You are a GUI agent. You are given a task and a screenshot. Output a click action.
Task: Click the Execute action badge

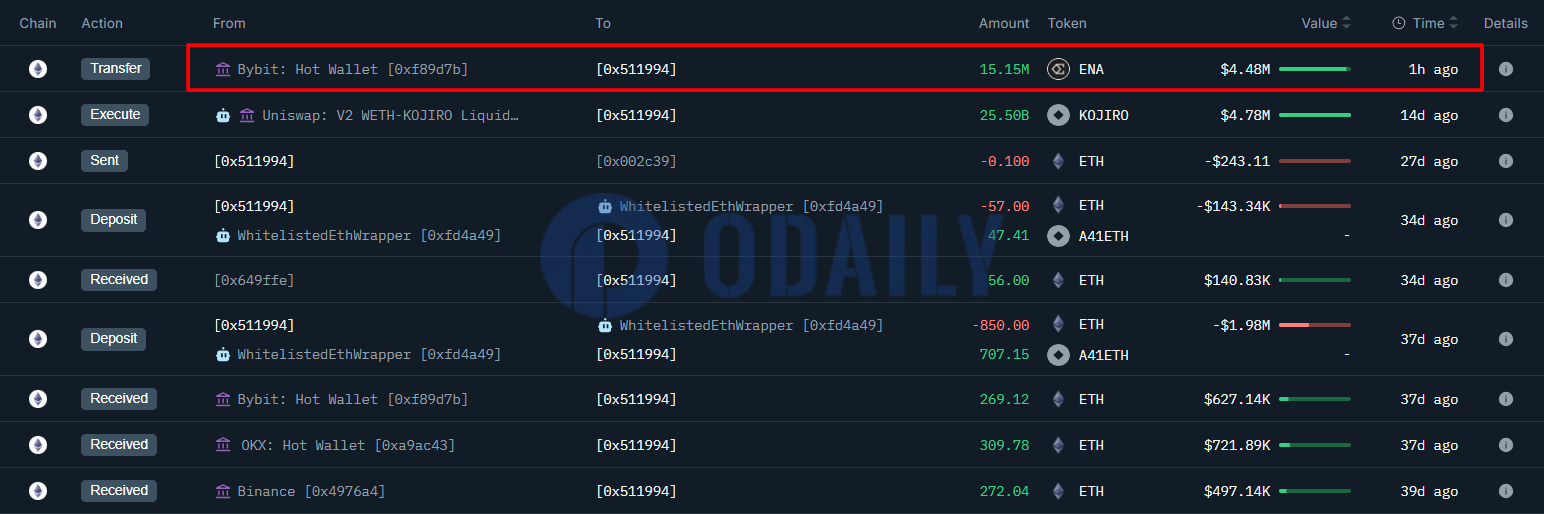pos(115,114)
